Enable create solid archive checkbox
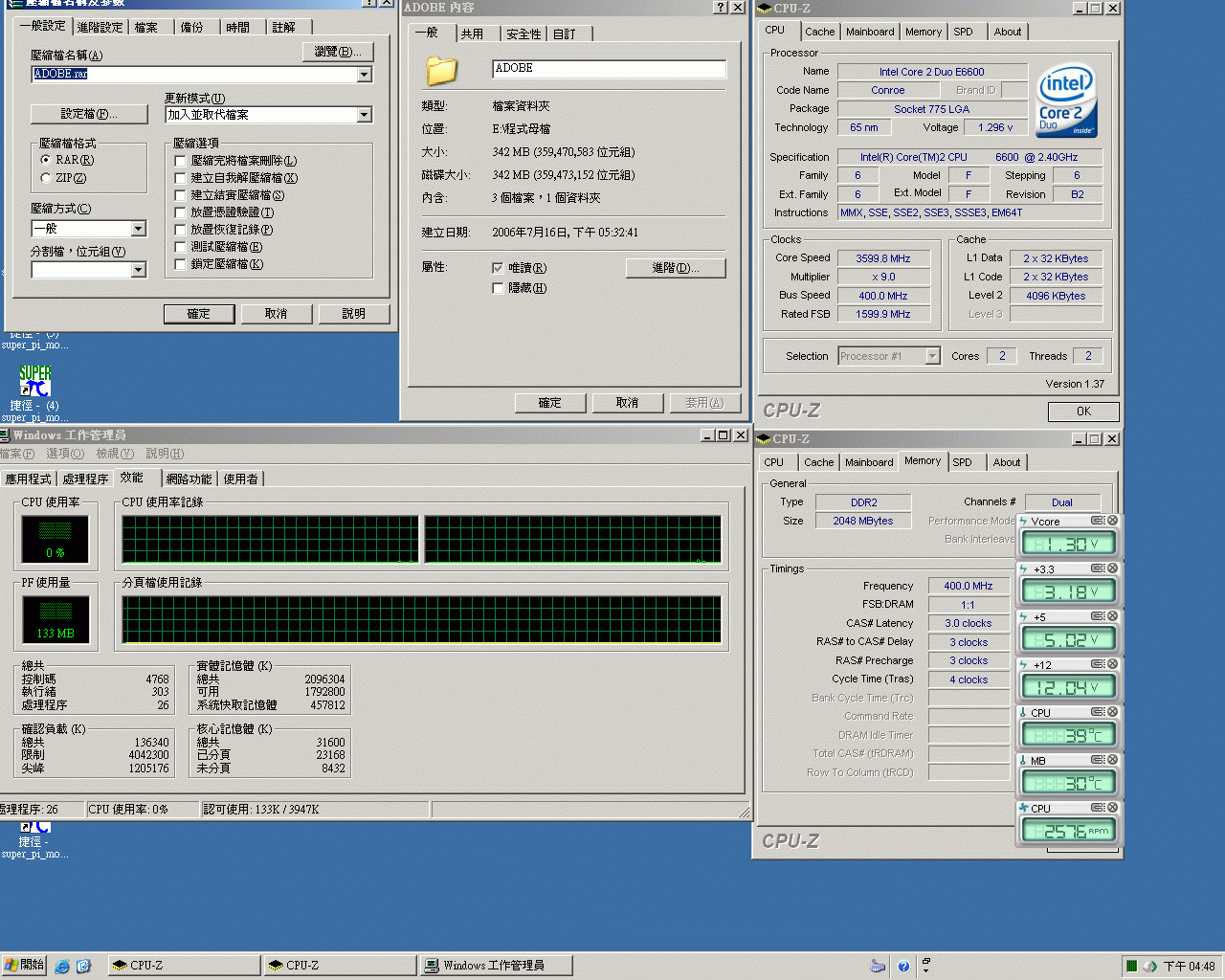 [x=180, y=195]
